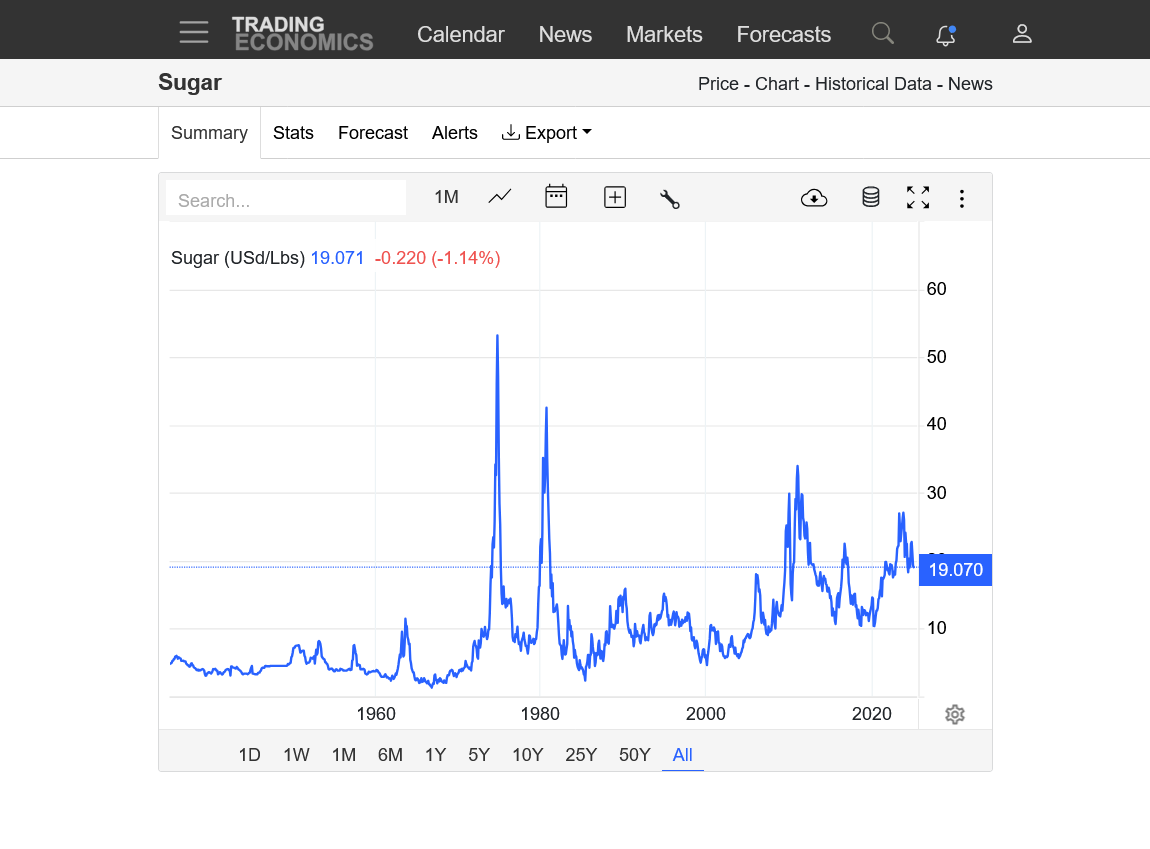Click the search magnifier icon
The image size is (1150, 849).
pyautogui.click(x=882, y=34)
